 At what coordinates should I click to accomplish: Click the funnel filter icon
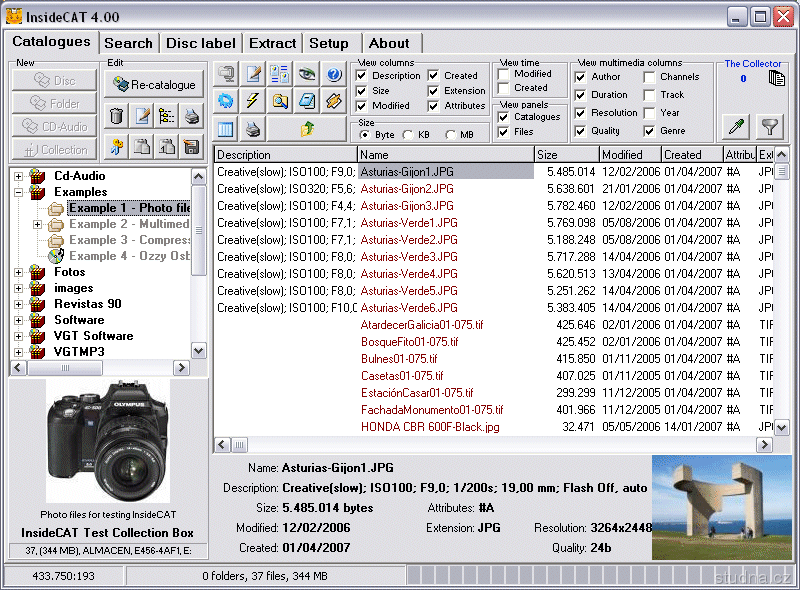[768, 126]
